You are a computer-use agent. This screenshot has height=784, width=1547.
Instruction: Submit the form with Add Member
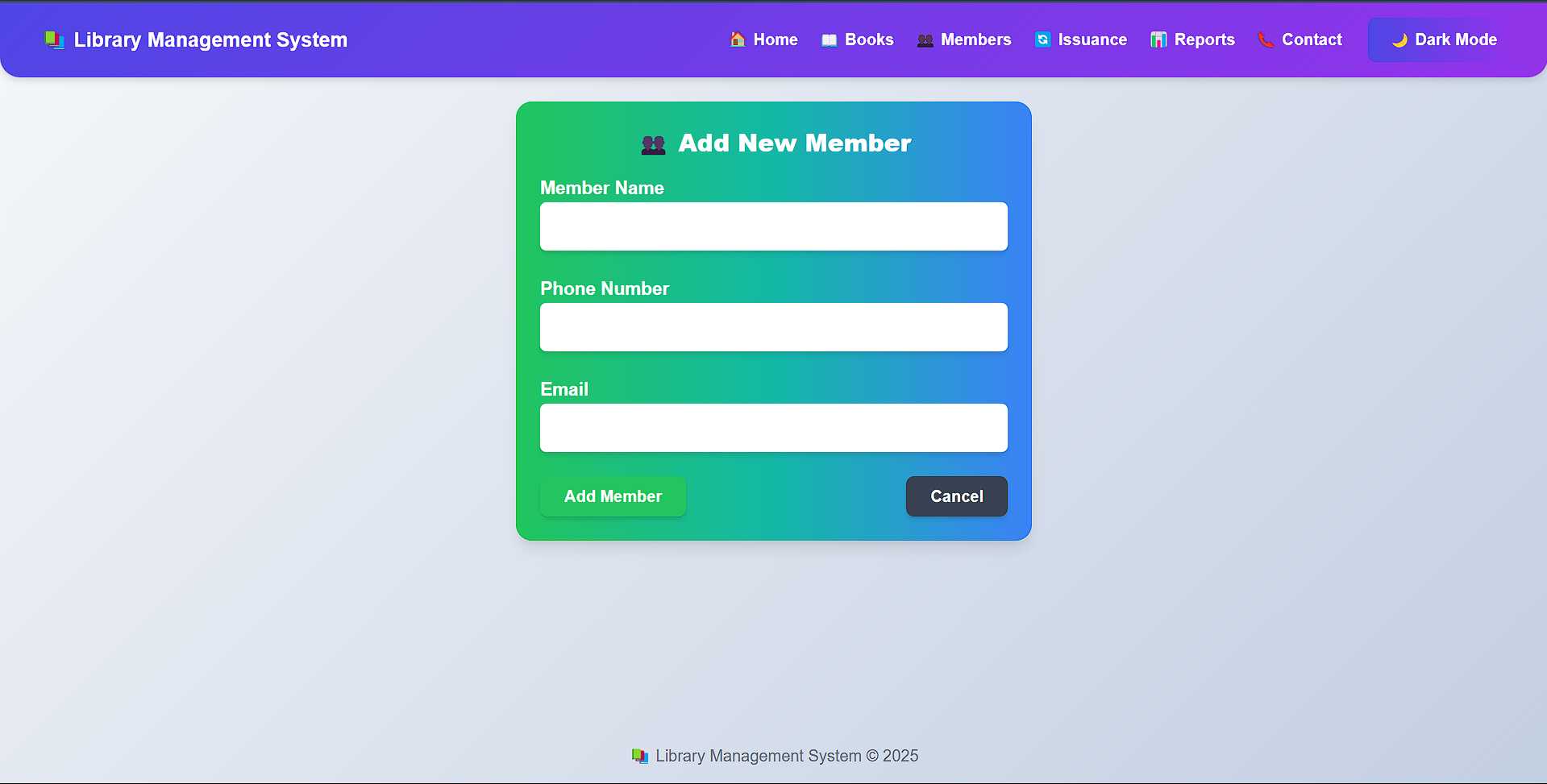[x=613, y=496]
